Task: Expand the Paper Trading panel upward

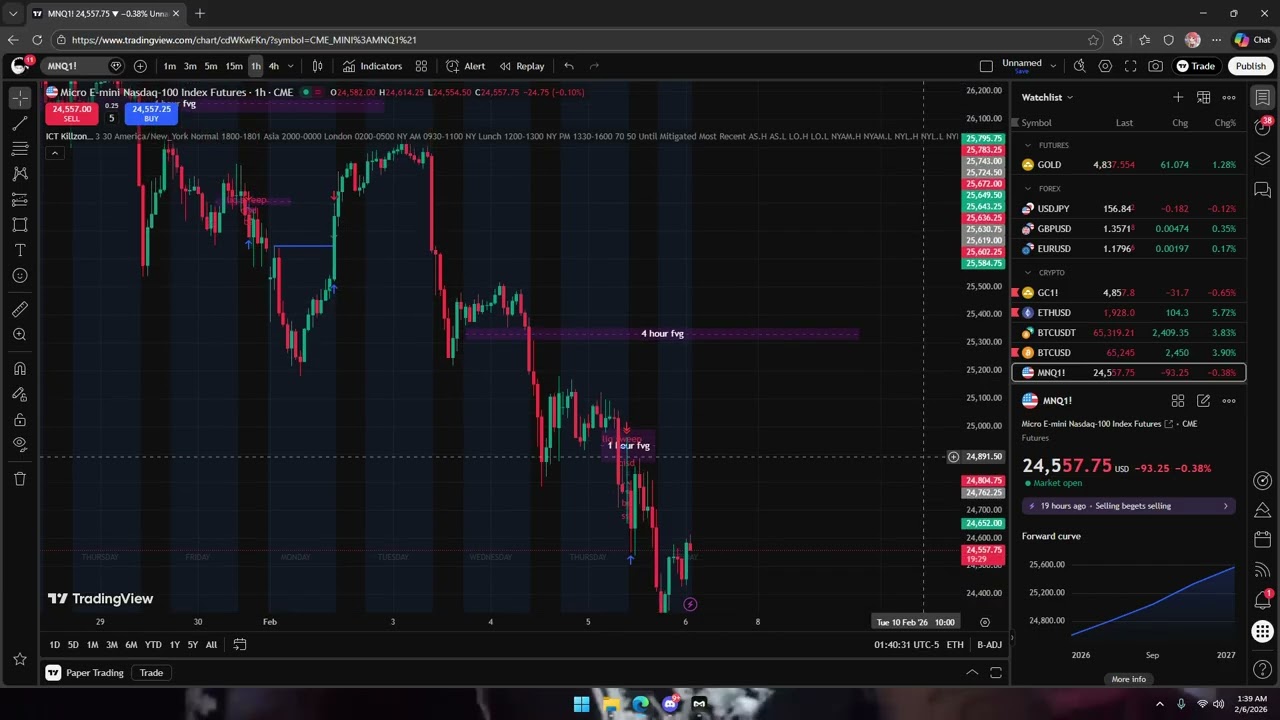Action: click(971, 673)
